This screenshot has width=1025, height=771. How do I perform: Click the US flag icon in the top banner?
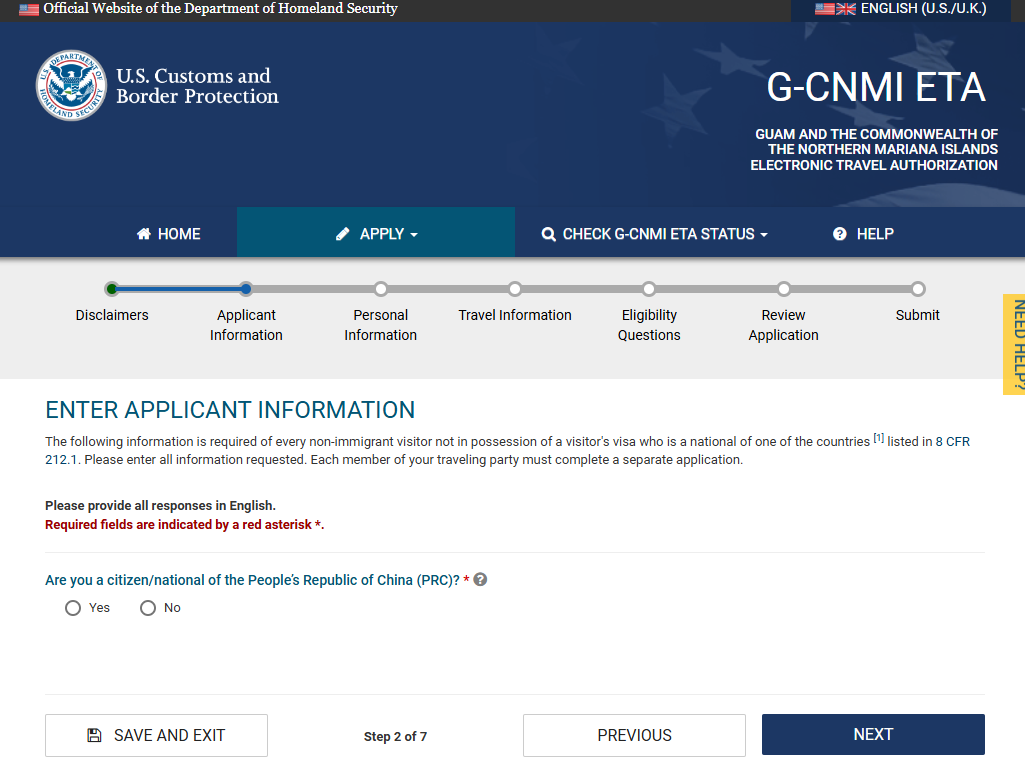point(29,9)
